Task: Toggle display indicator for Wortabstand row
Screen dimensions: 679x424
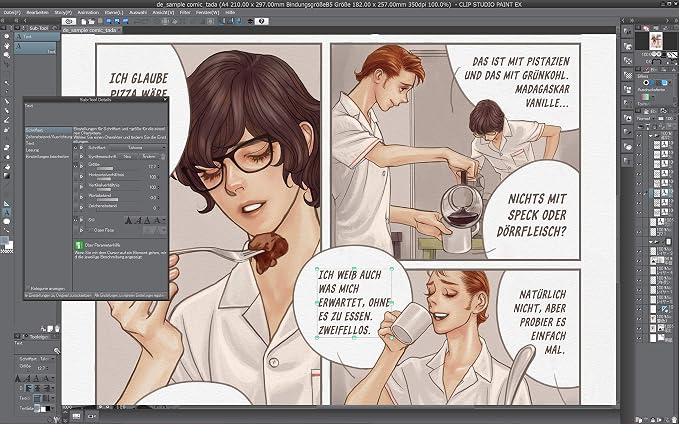Action: click(x=76, y=197)
